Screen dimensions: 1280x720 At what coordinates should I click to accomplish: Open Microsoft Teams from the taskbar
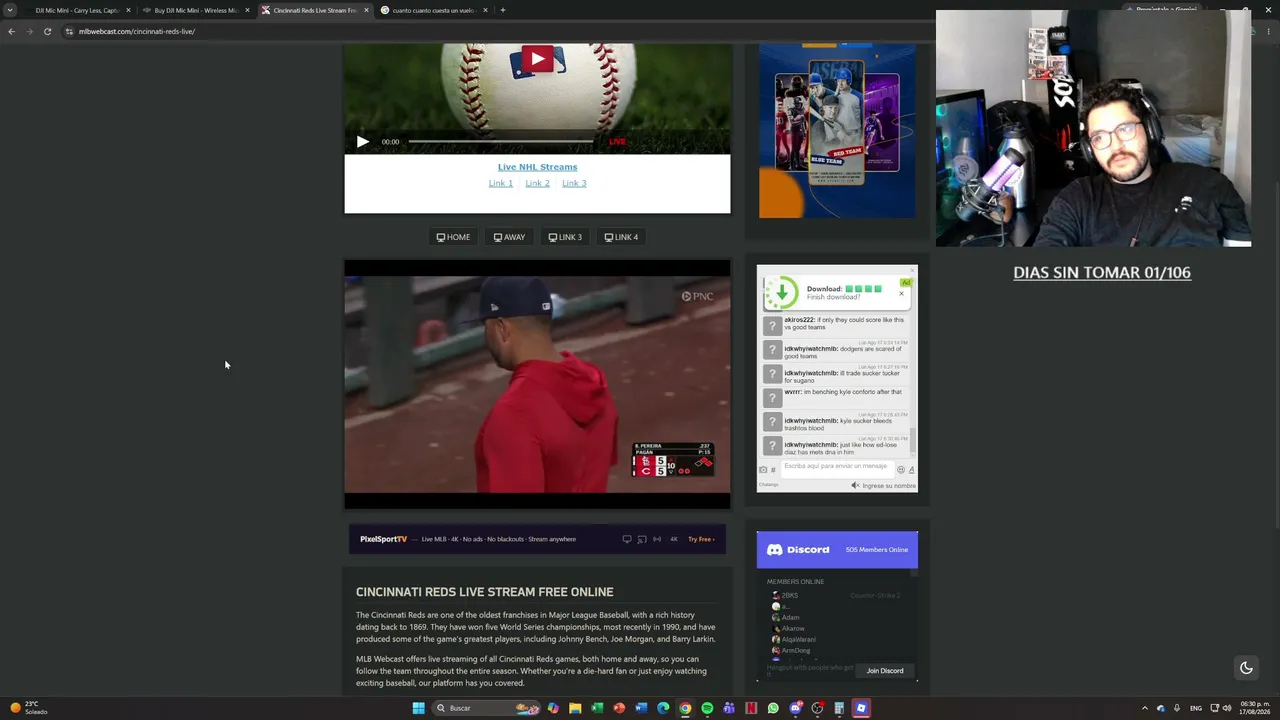click(x=729, y=708)
